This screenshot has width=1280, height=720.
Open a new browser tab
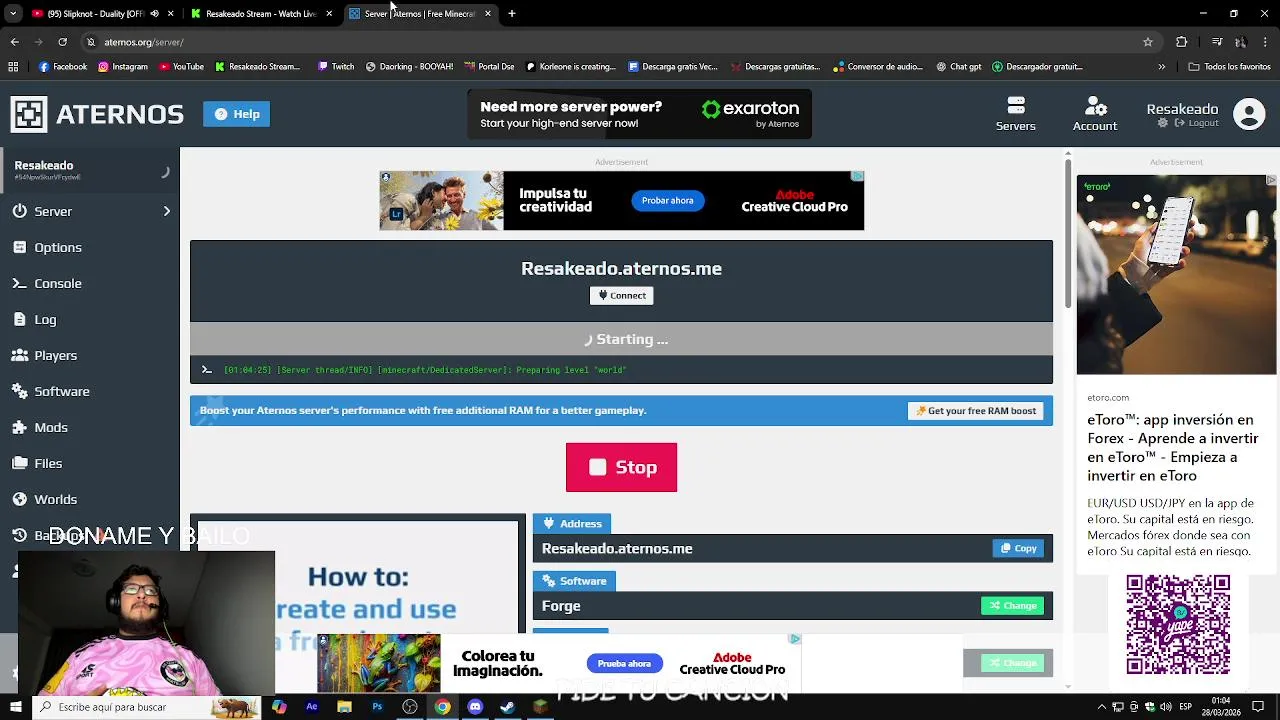pyautogui.click(x=512, y=14)
